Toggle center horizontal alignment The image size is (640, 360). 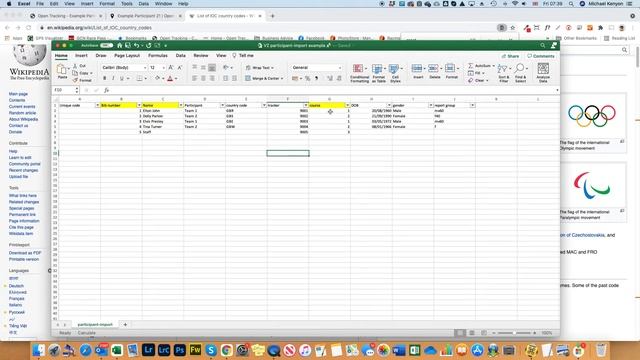(203, 78)
